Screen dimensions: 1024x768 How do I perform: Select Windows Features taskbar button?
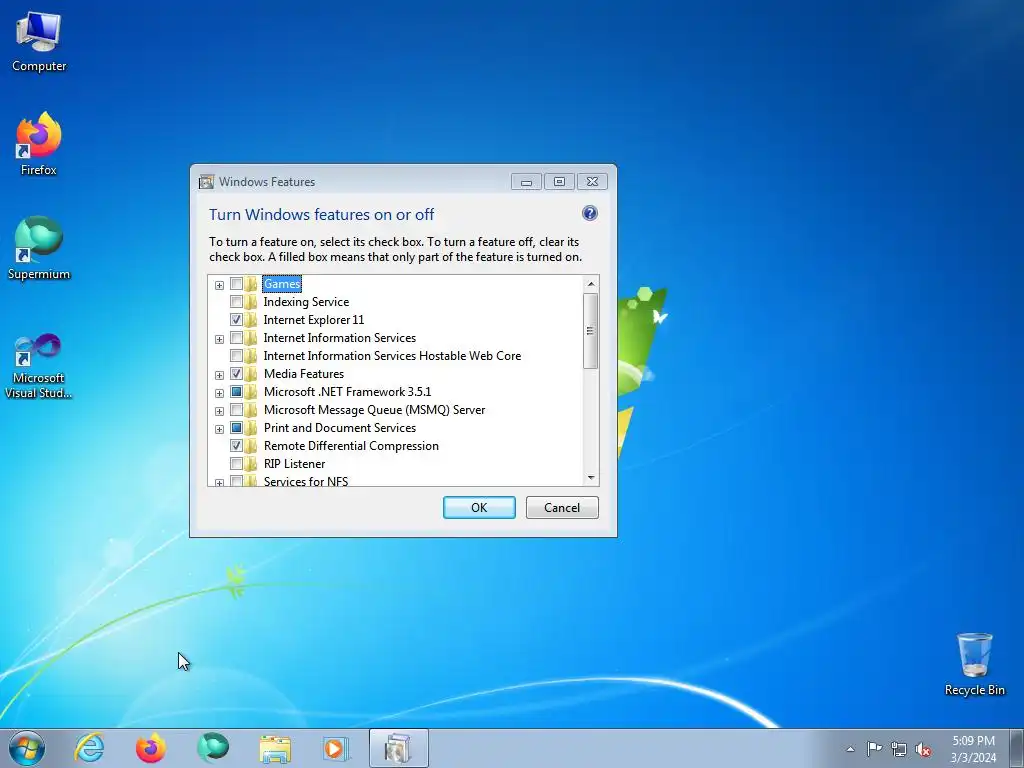[398, 748]
